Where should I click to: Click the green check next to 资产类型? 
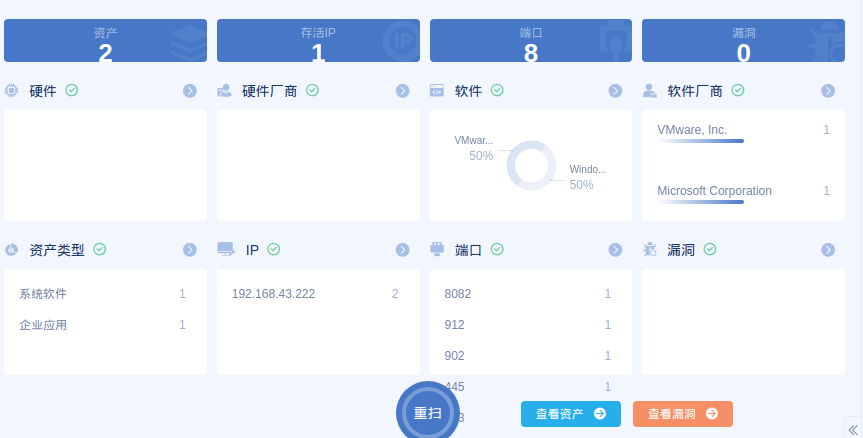coord(100,249)
